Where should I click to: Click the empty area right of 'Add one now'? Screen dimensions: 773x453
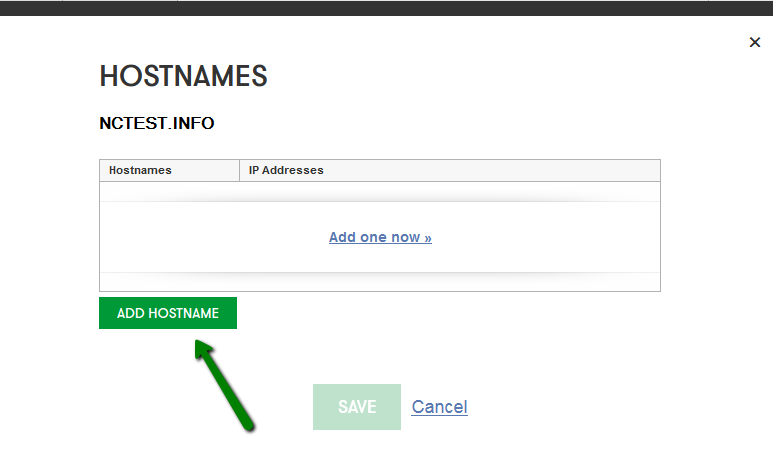pos(546,237)
